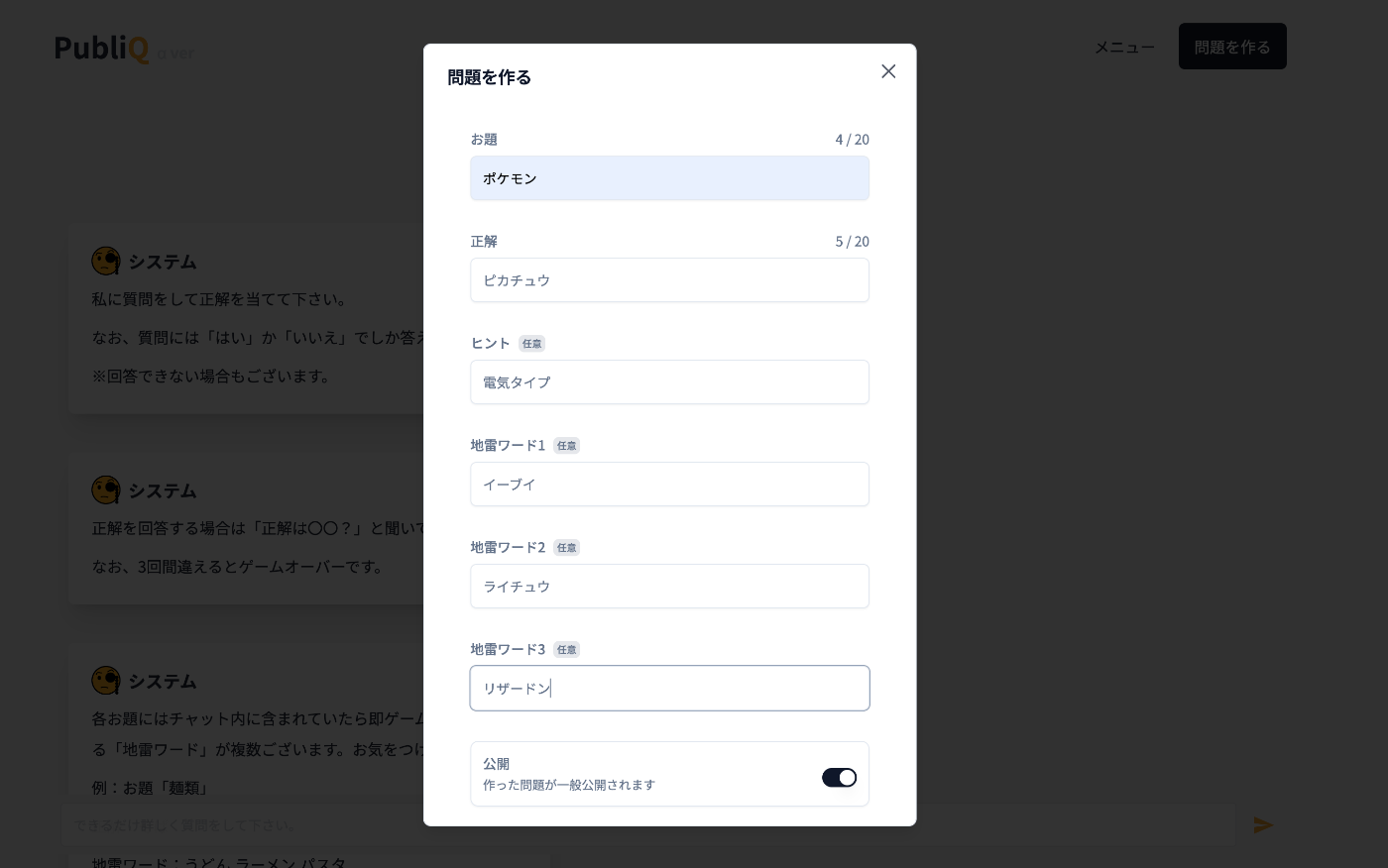The height and width of the screenshot is (868, 1388).
Task: Click the first システム avatar icon
Action: pos(106,262)
